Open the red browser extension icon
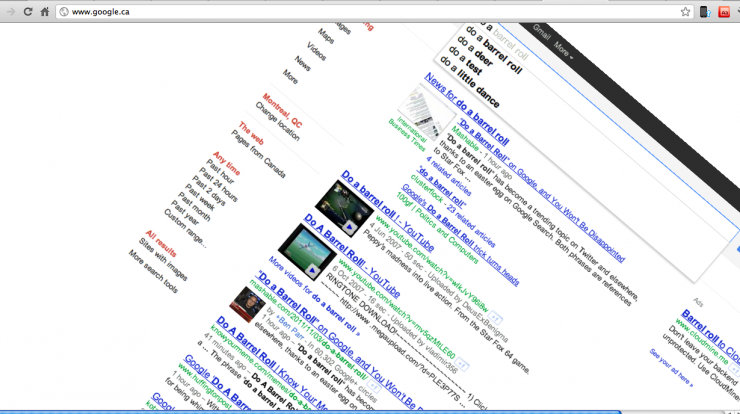Screen dimensions: 740x414 (724, 12)
